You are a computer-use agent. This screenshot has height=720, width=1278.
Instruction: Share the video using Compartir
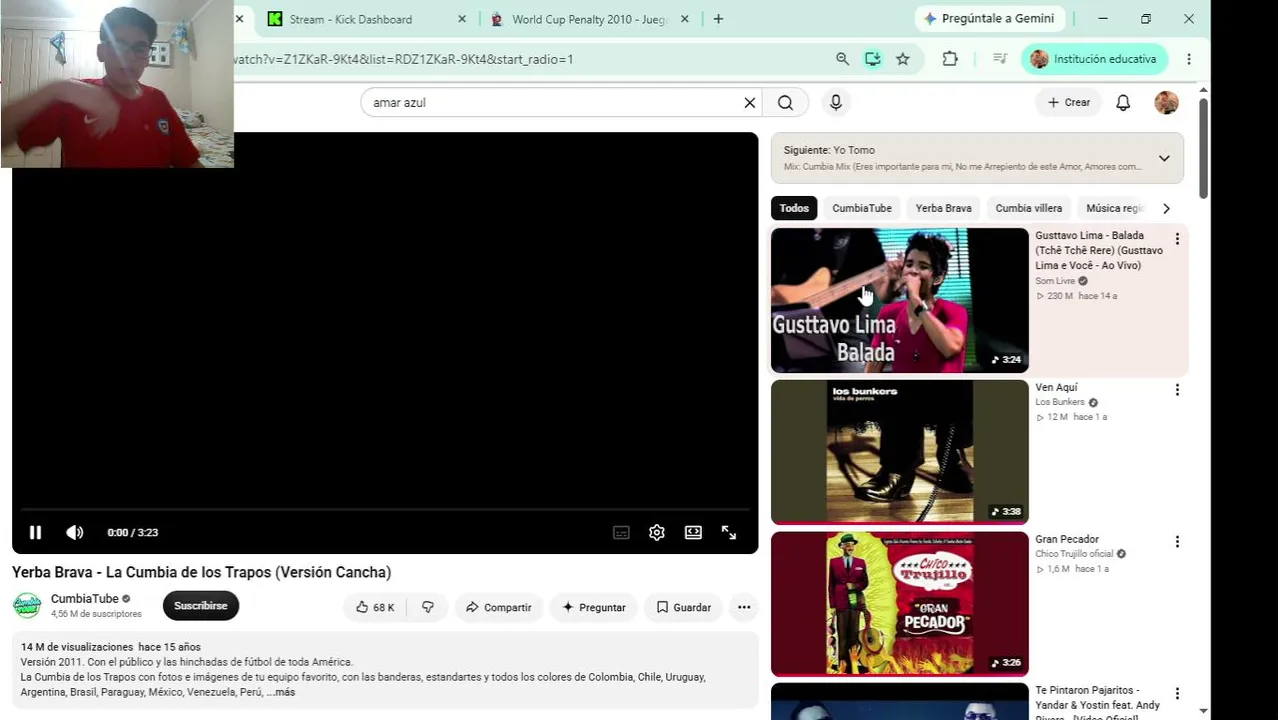(x=498, y=607)
